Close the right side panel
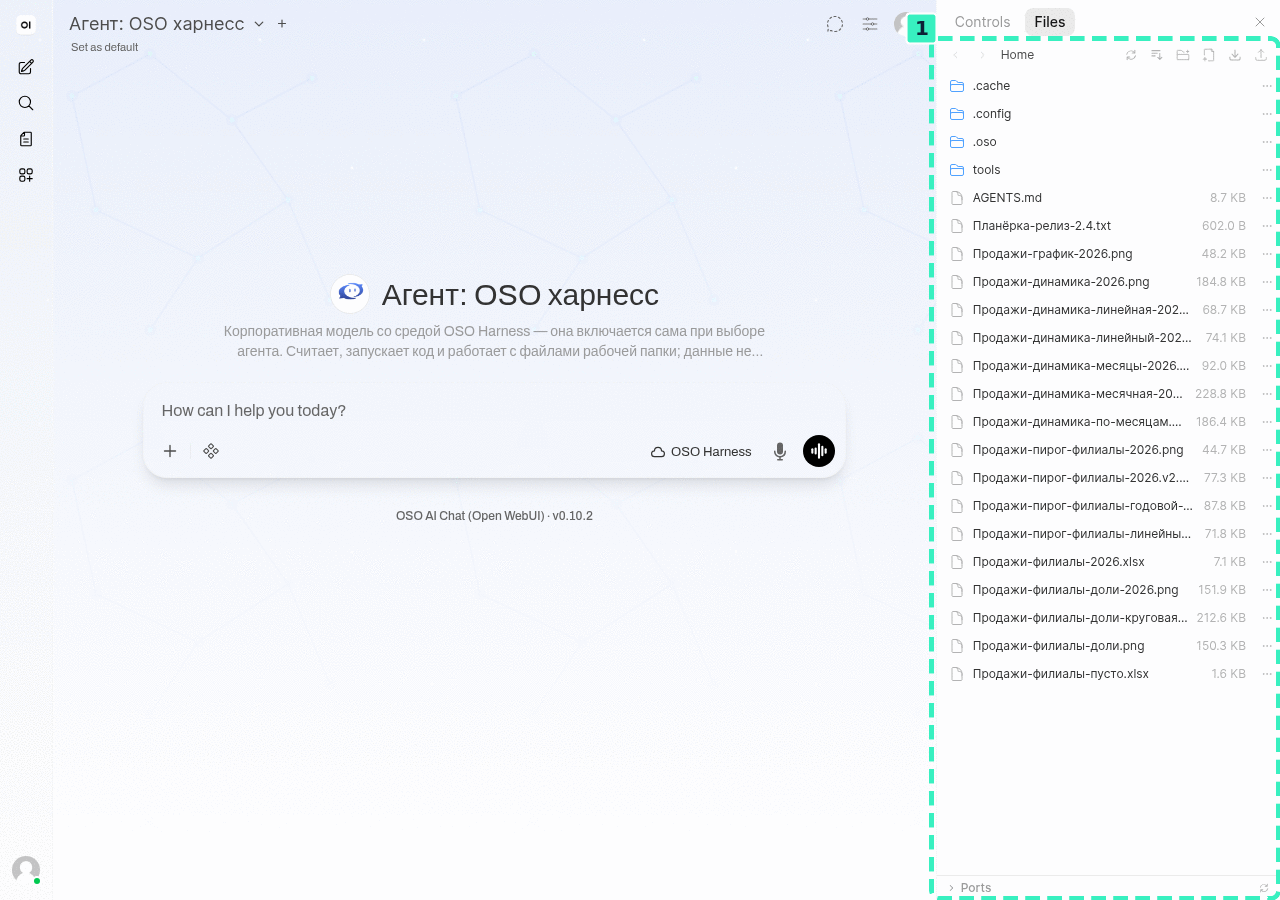Screen dimensions: 1280x900 [1260, 22]
